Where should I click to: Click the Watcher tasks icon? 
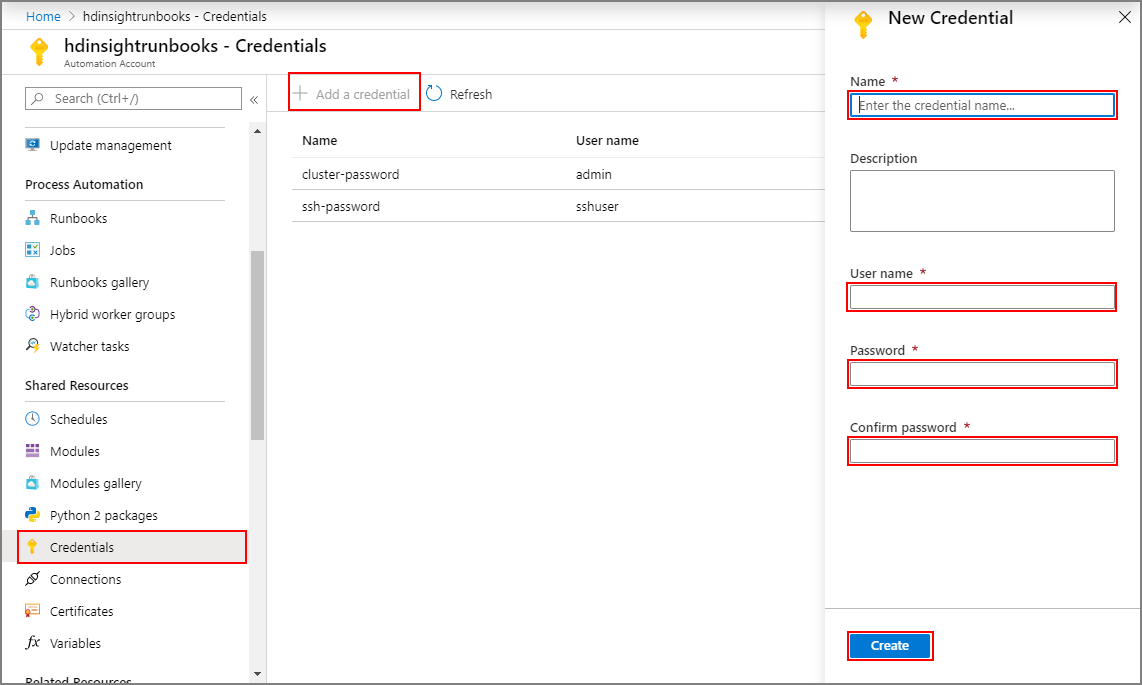click(32, 346)
